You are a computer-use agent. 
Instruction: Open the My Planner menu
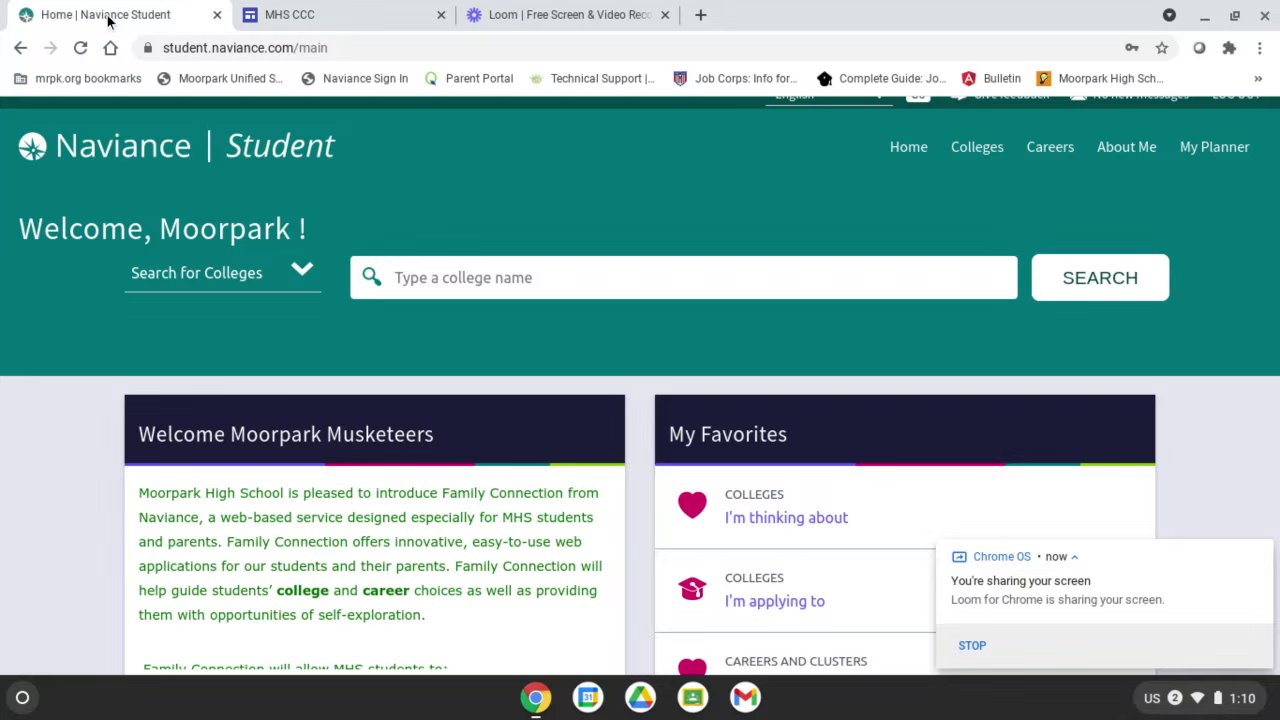tap(1214, 147)
